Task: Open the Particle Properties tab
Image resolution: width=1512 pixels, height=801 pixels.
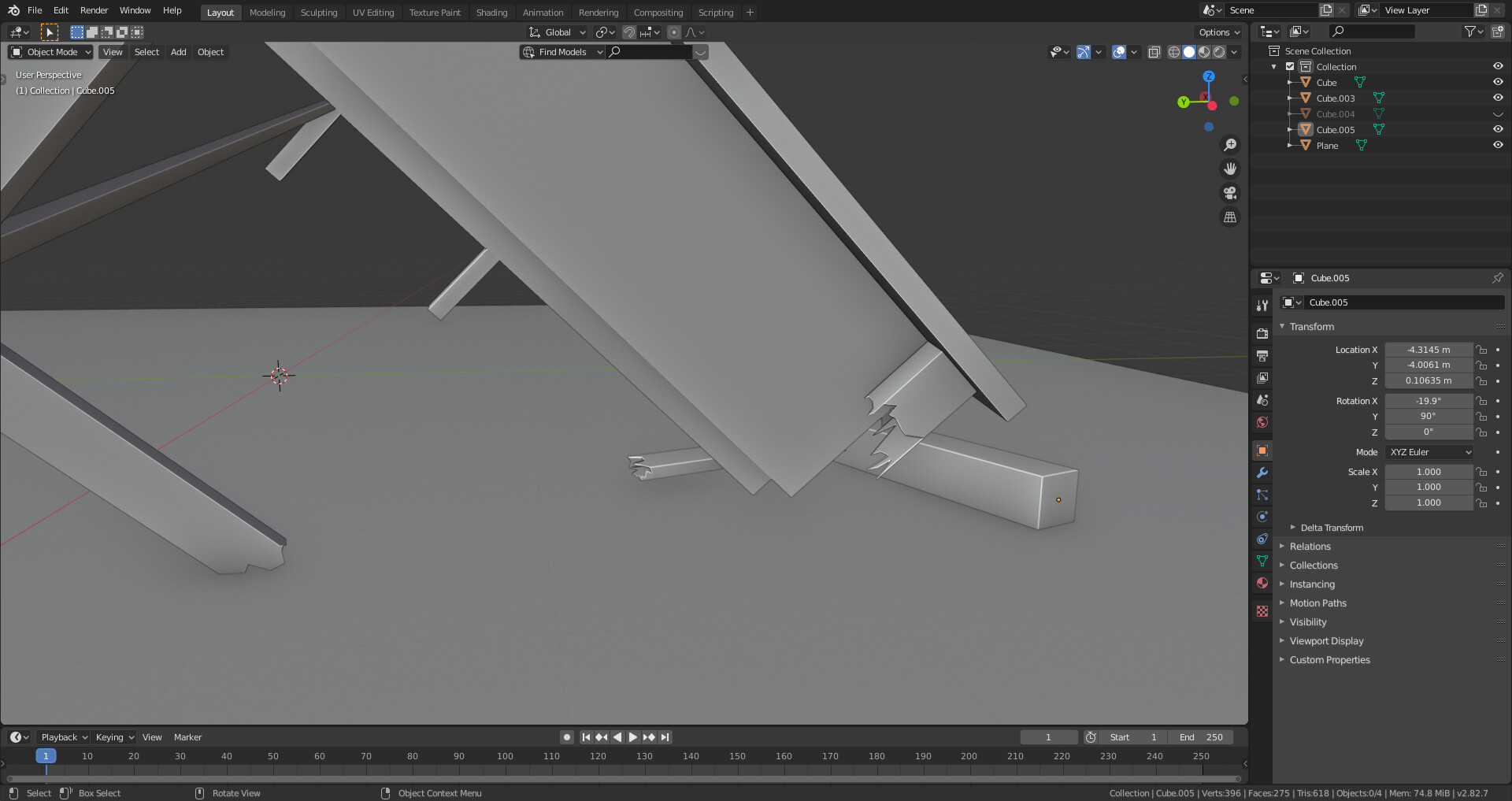Action: [x=1262, y=495]
